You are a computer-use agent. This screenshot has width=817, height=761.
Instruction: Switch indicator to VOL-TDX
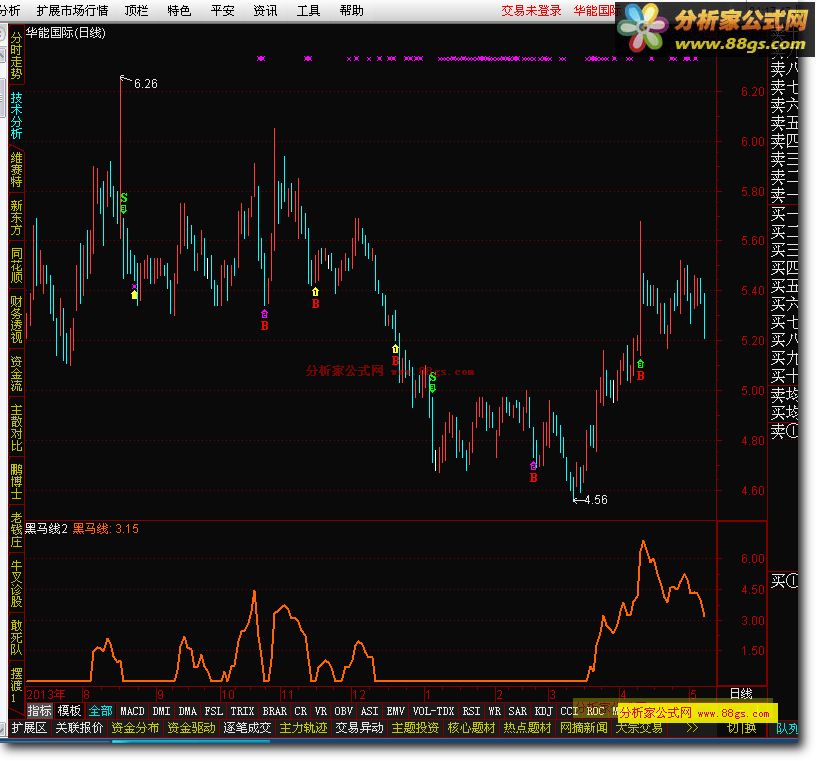[x=434, y=711]
